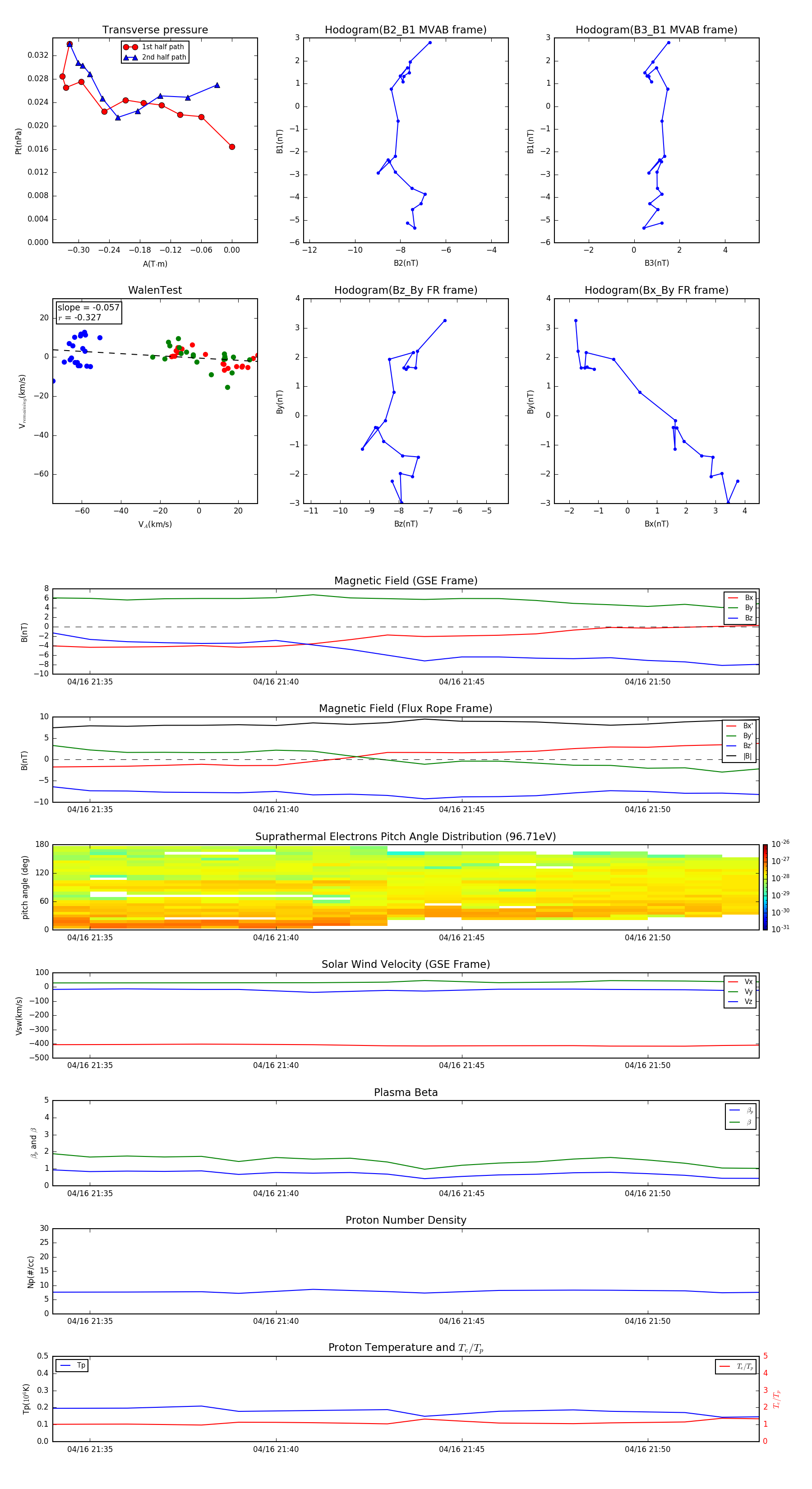Screen dimensions: 812x1489
Task: Click the 'B2(nT)' x-axis label
Action: pyautogui.click(x=406, y=263)
